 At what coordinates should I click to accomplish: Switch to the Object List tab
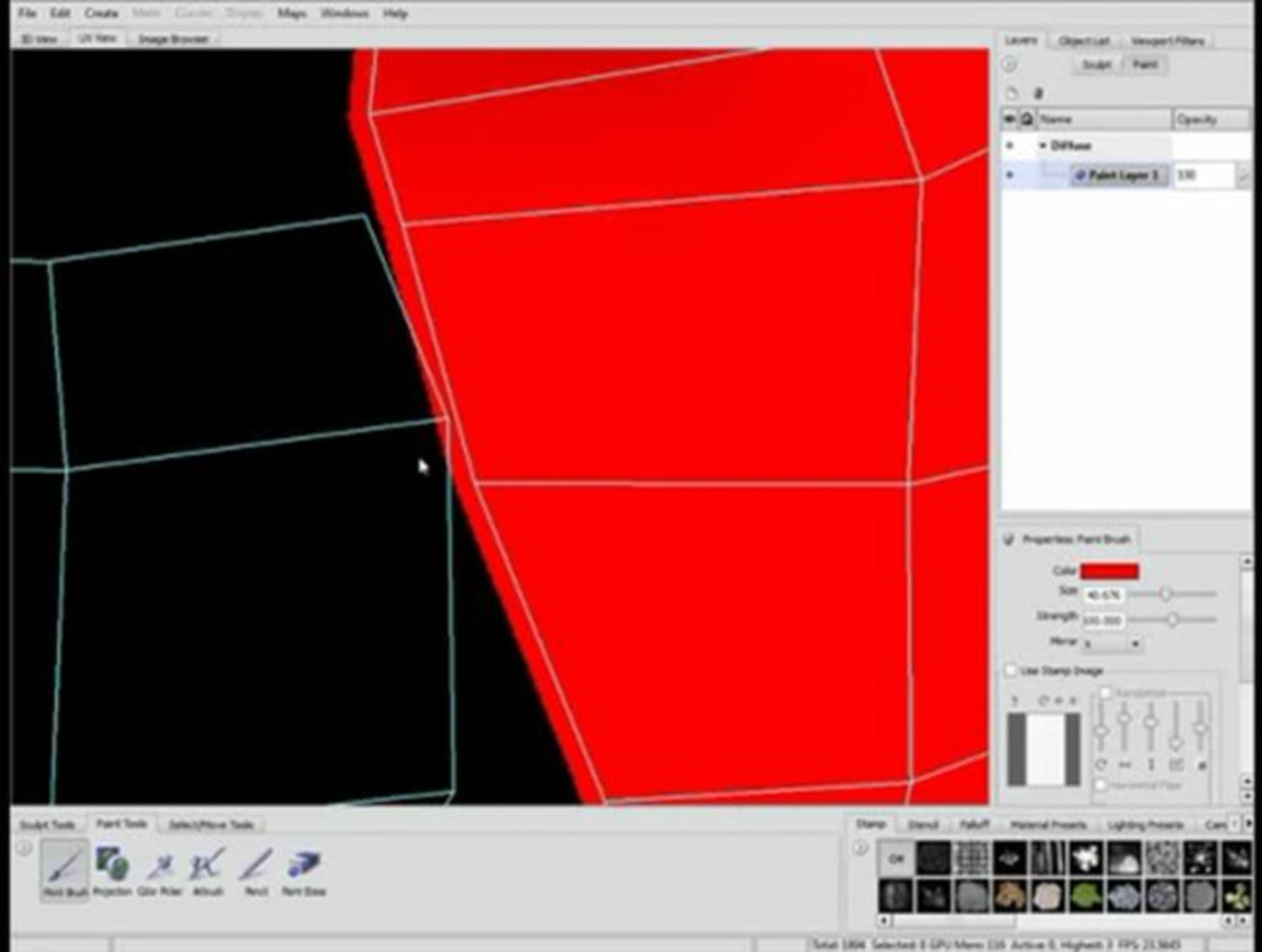click(1083, 41)
